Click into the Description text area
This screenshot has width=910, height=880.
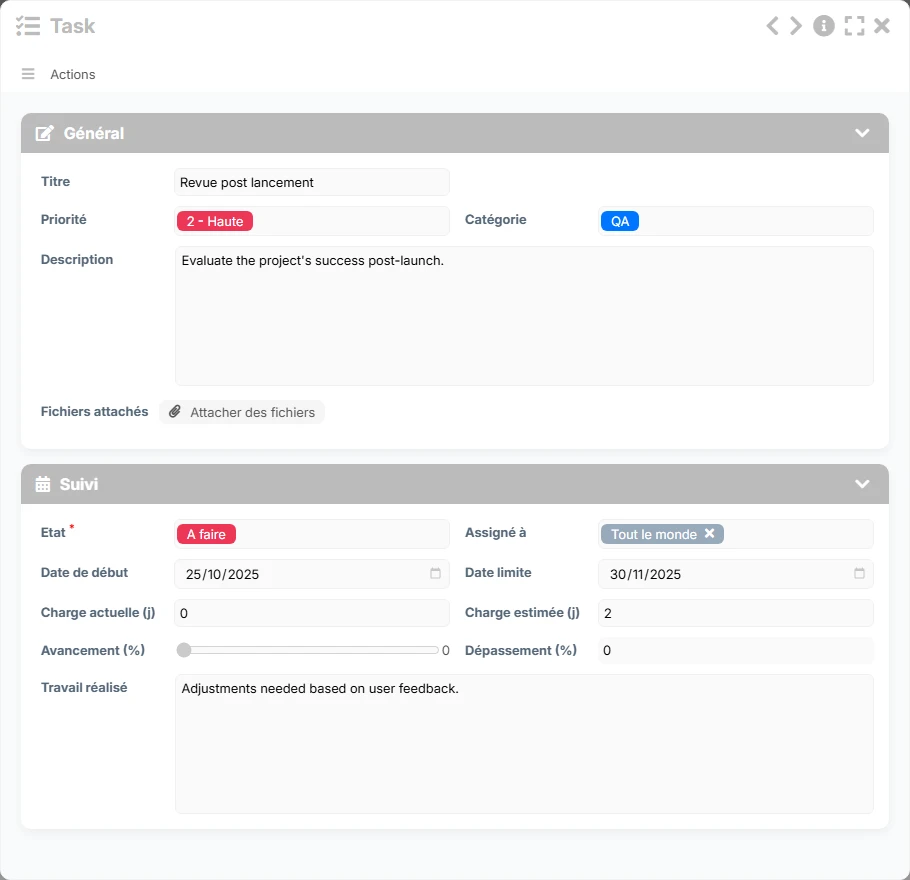pyautogui.click(x=524, y=316)
